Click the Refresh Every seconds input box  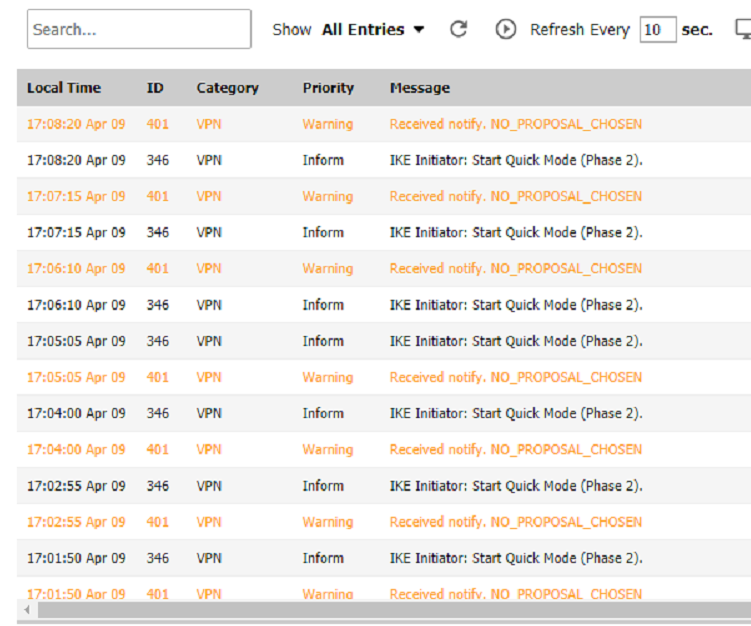(657, 30)
